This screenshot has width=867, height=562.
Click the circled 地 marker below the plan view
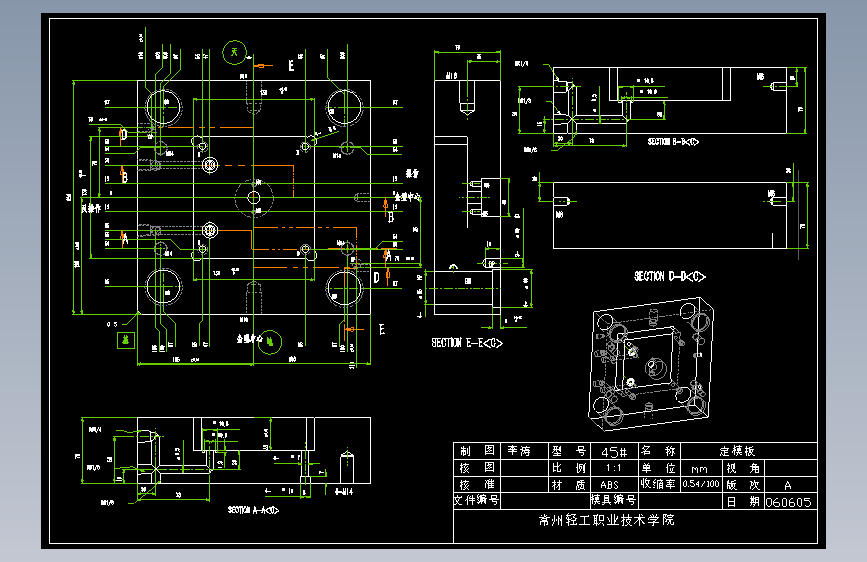pos(270,342)
